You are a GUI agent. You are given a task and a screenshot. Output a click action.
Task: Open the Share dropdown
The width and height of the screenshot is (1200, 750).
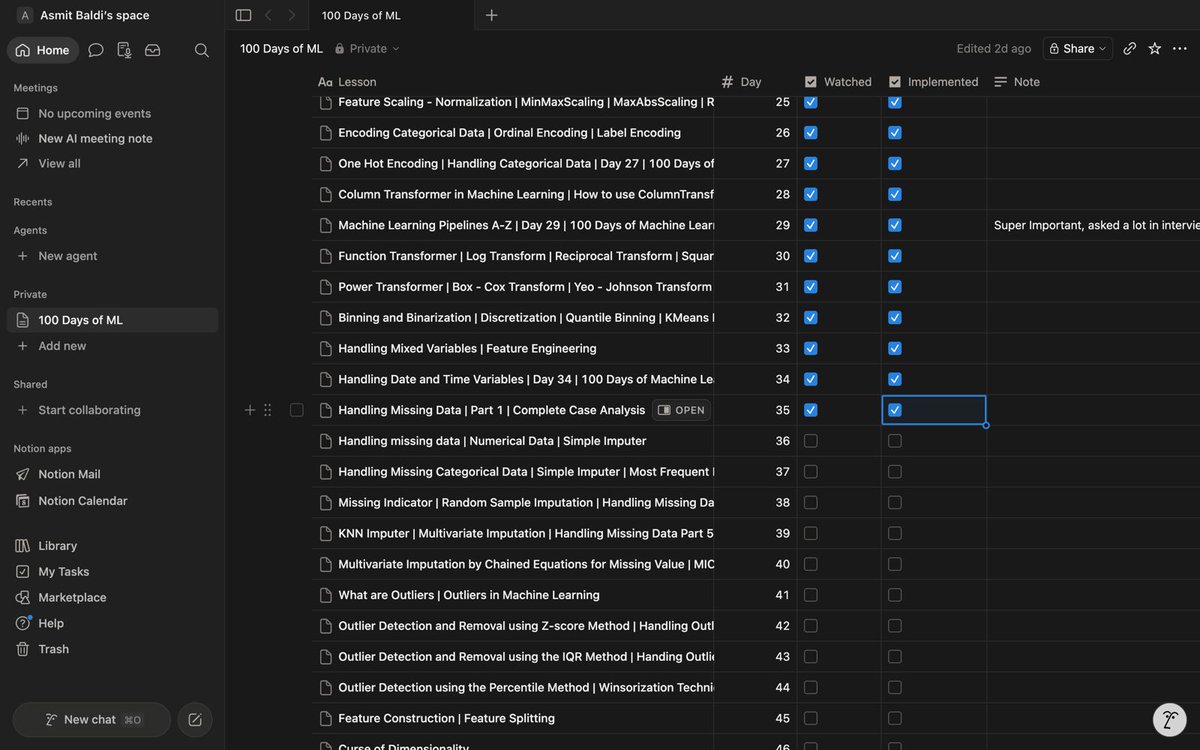point(1078,48)
